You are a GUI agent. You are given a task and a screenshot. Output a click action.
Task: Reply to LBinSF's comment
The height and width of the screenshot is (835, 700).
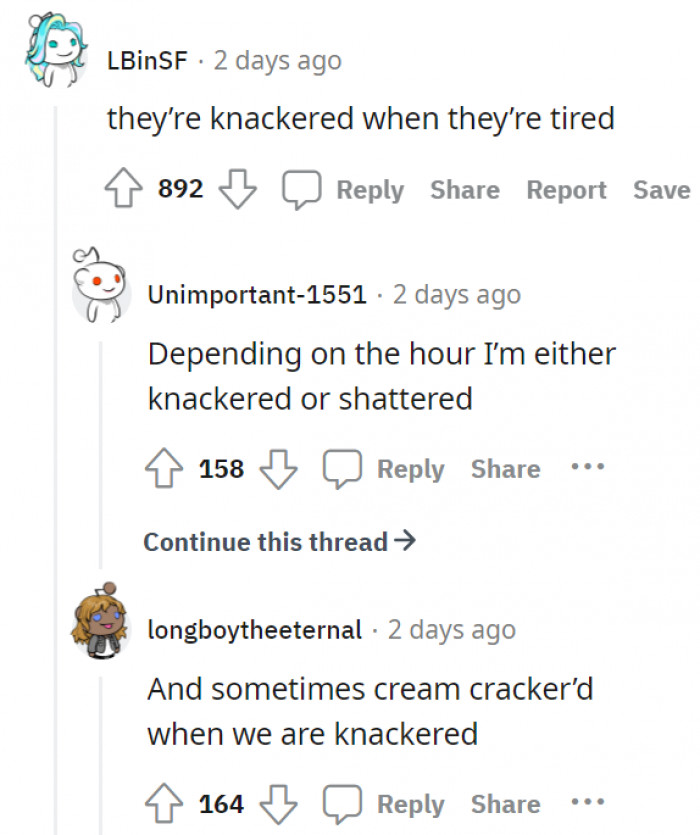[369, 189]
